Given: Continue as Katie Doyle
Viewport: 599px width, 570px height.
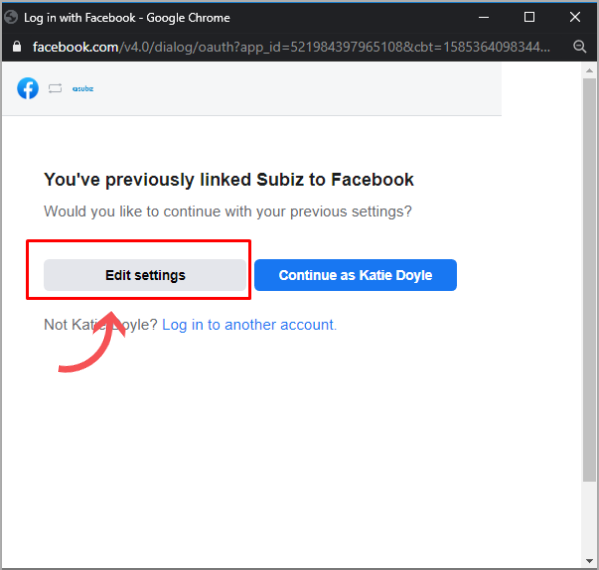Looking at the screenshot, I should click(355, 275).
